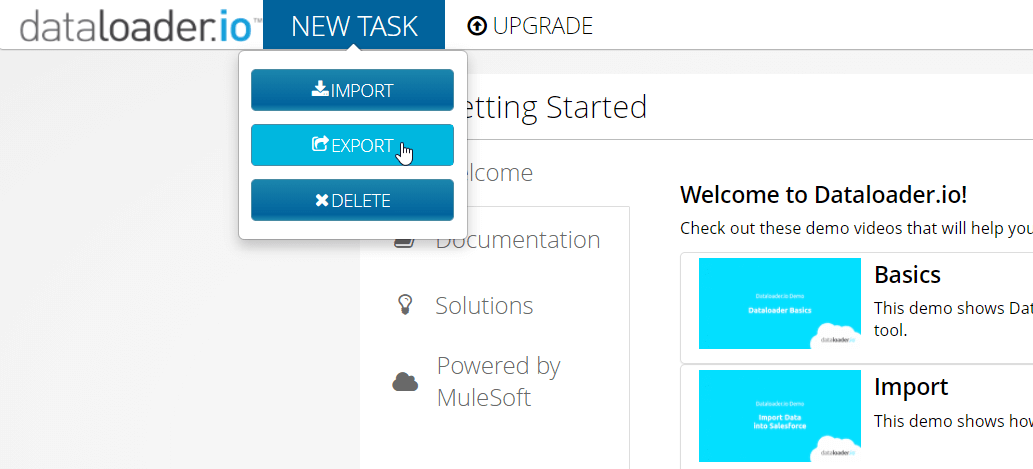This screenshot has height=469, width=1033.
Task: Click the Basics heading
Action: point(907,275)
